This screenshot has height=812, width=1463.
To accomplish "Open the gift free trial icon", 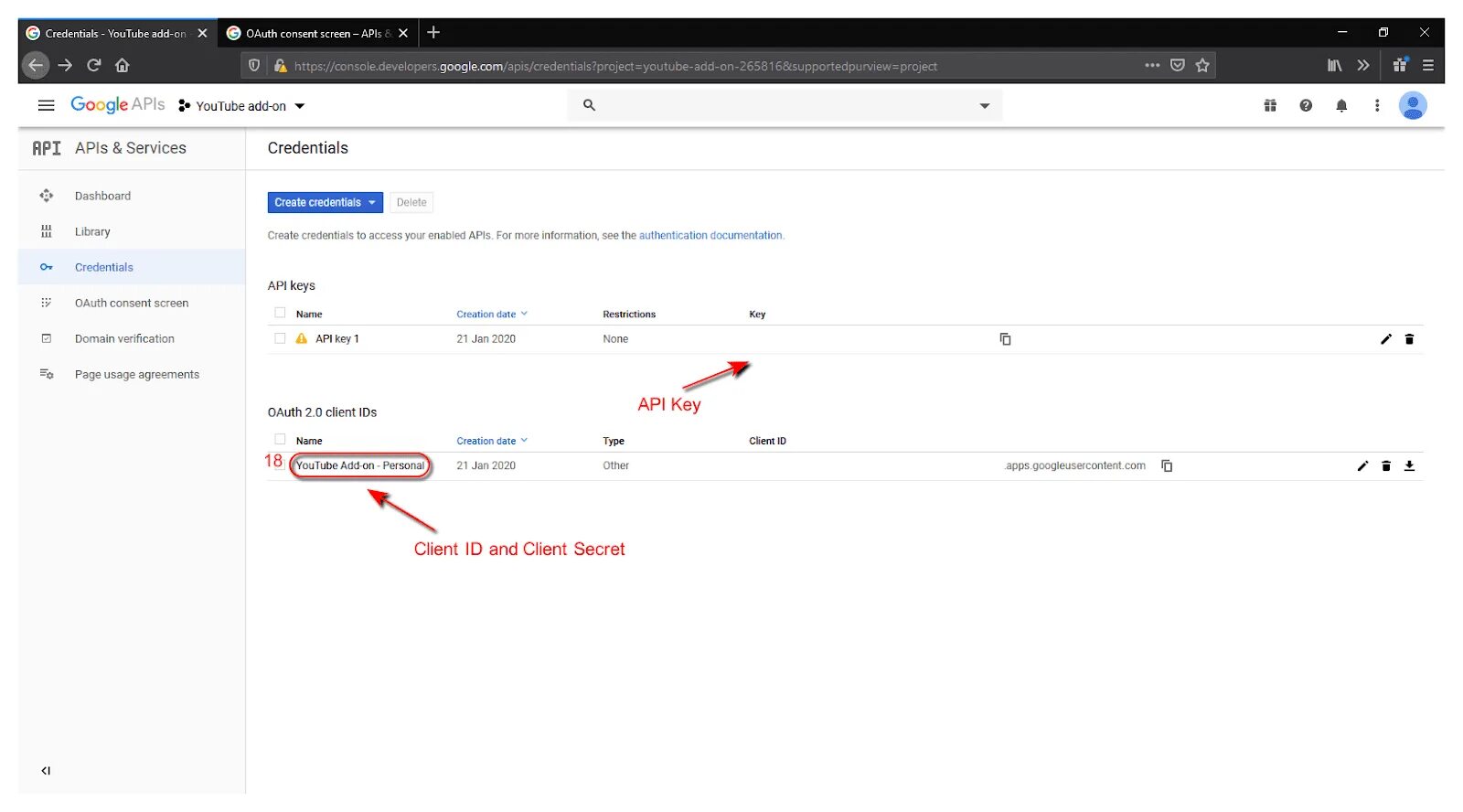I will coord(1270,105).
